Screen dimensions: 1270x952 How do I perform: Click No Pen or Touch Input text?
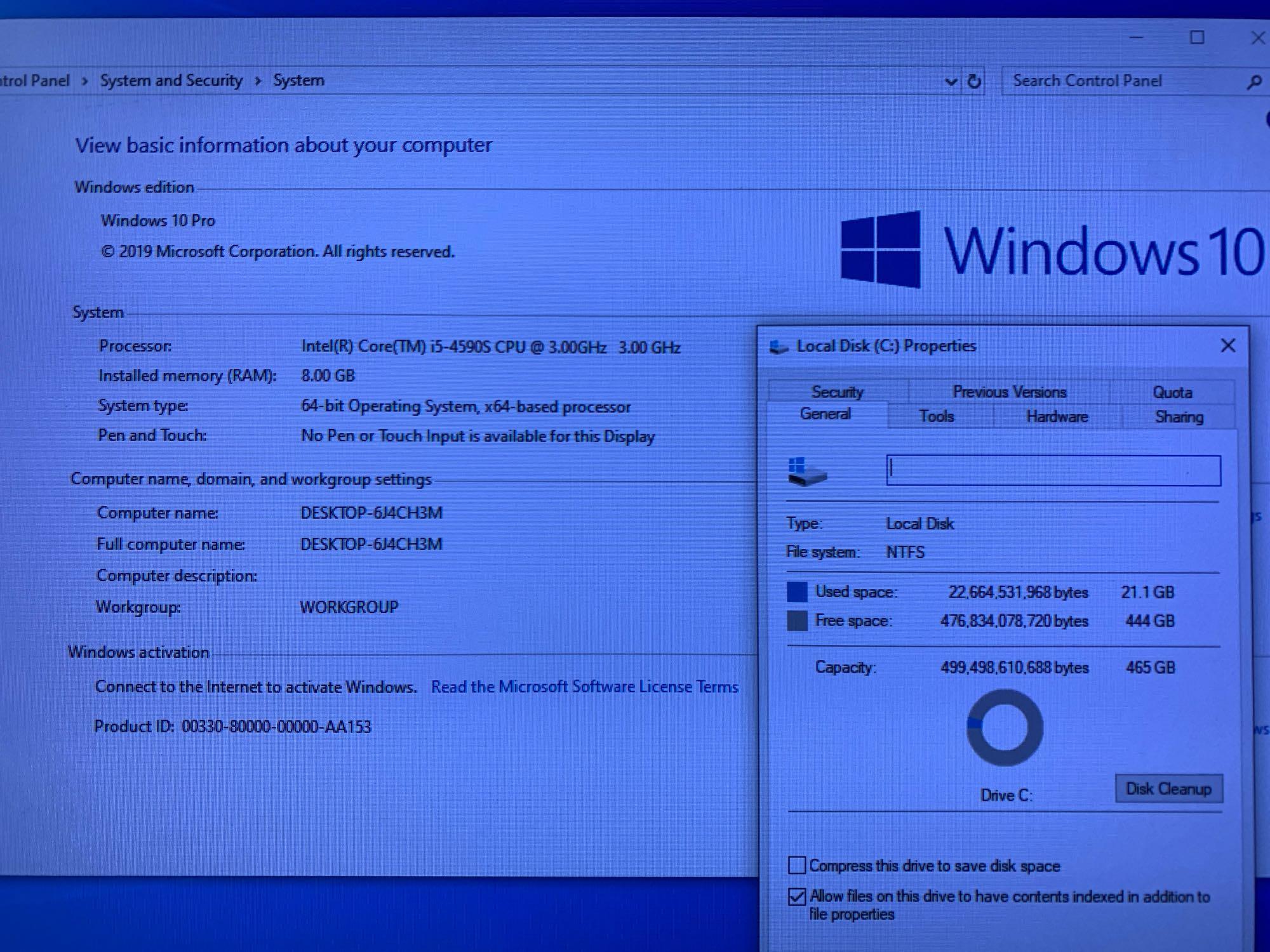(x=478, y=437)
